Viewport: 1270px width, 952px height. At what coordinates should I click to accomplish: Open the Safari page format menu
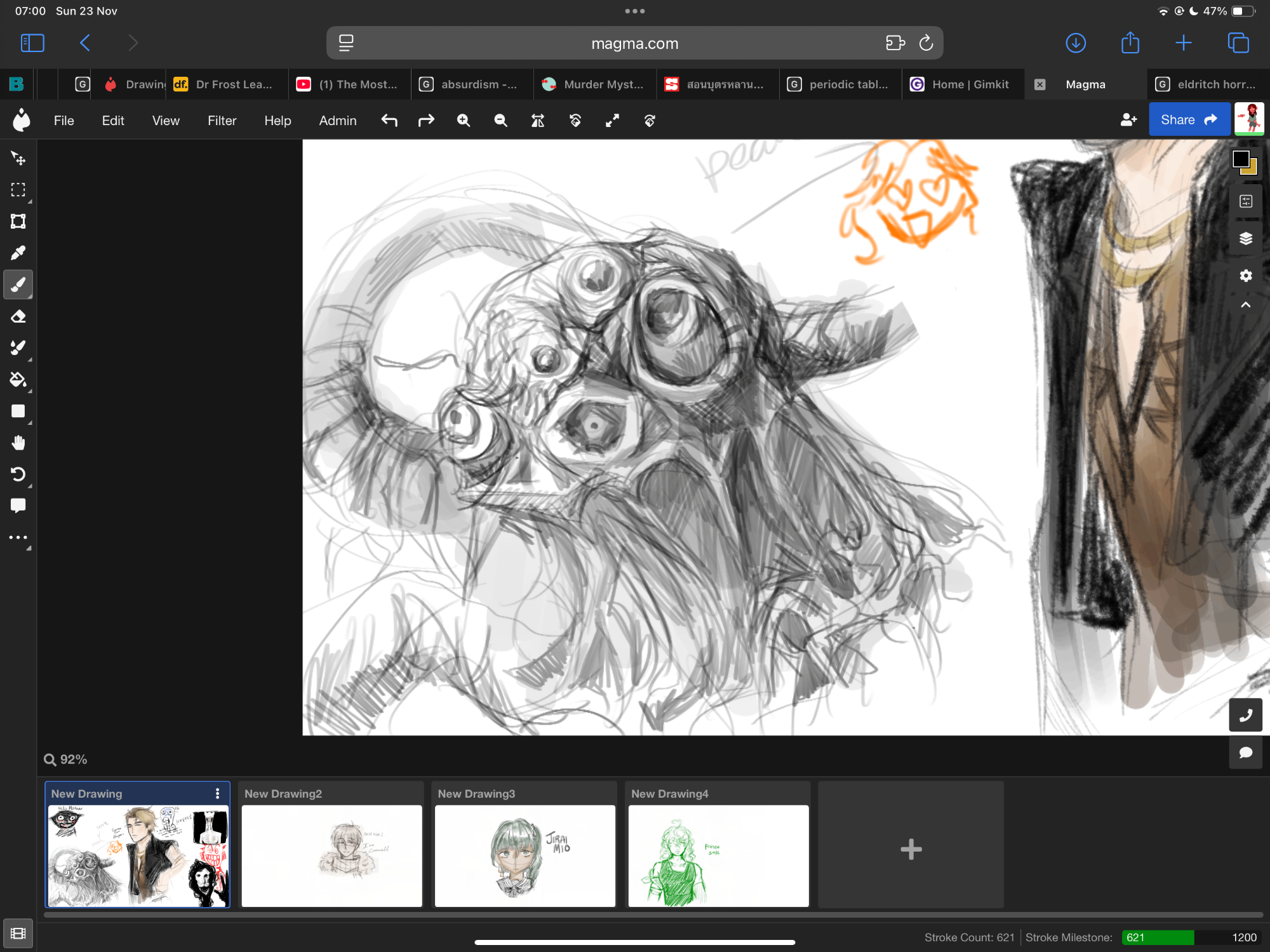[x=346, y=43]
